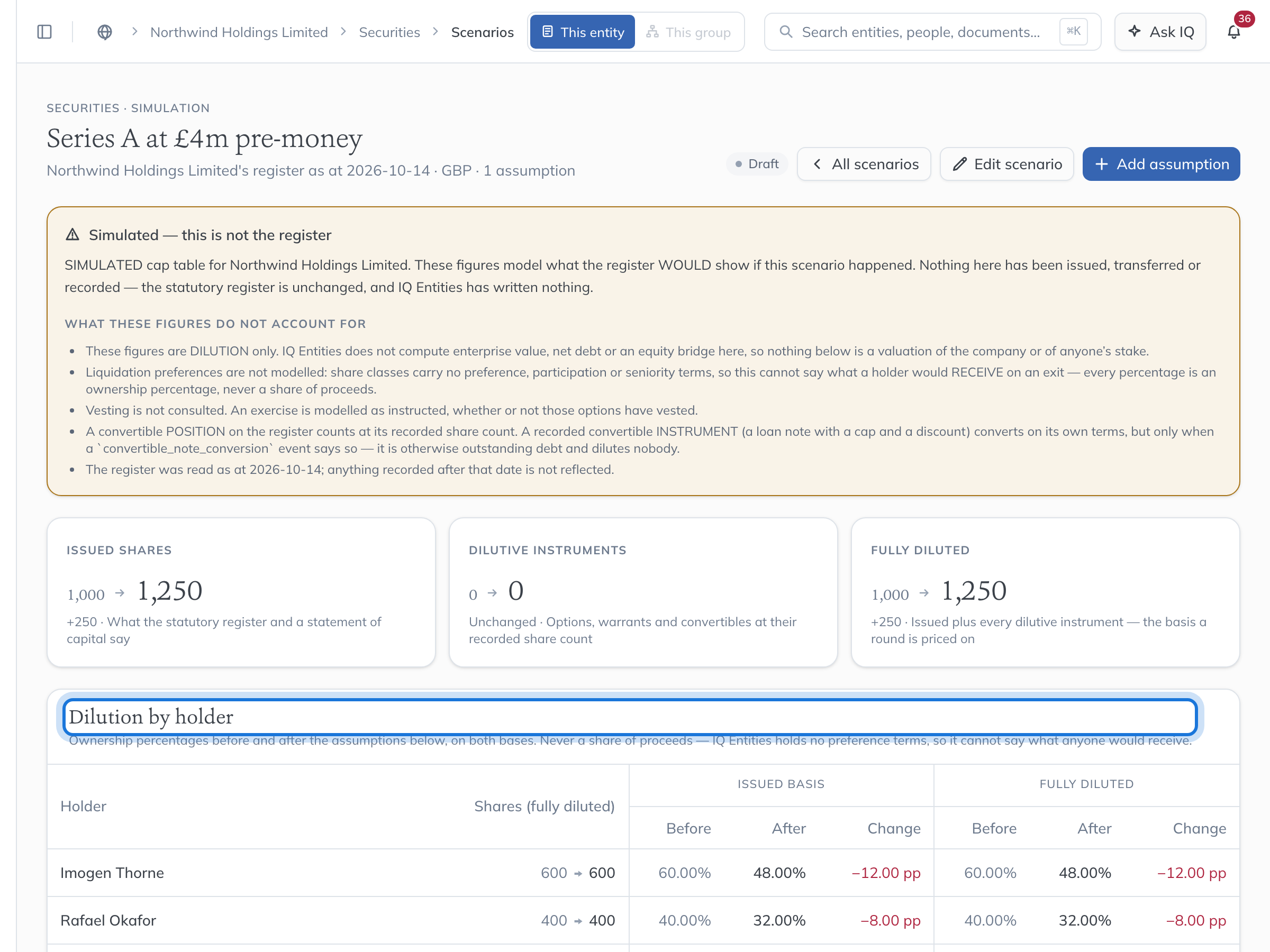
Task: Click the hierarchy icon in This group
Action: 652,32
